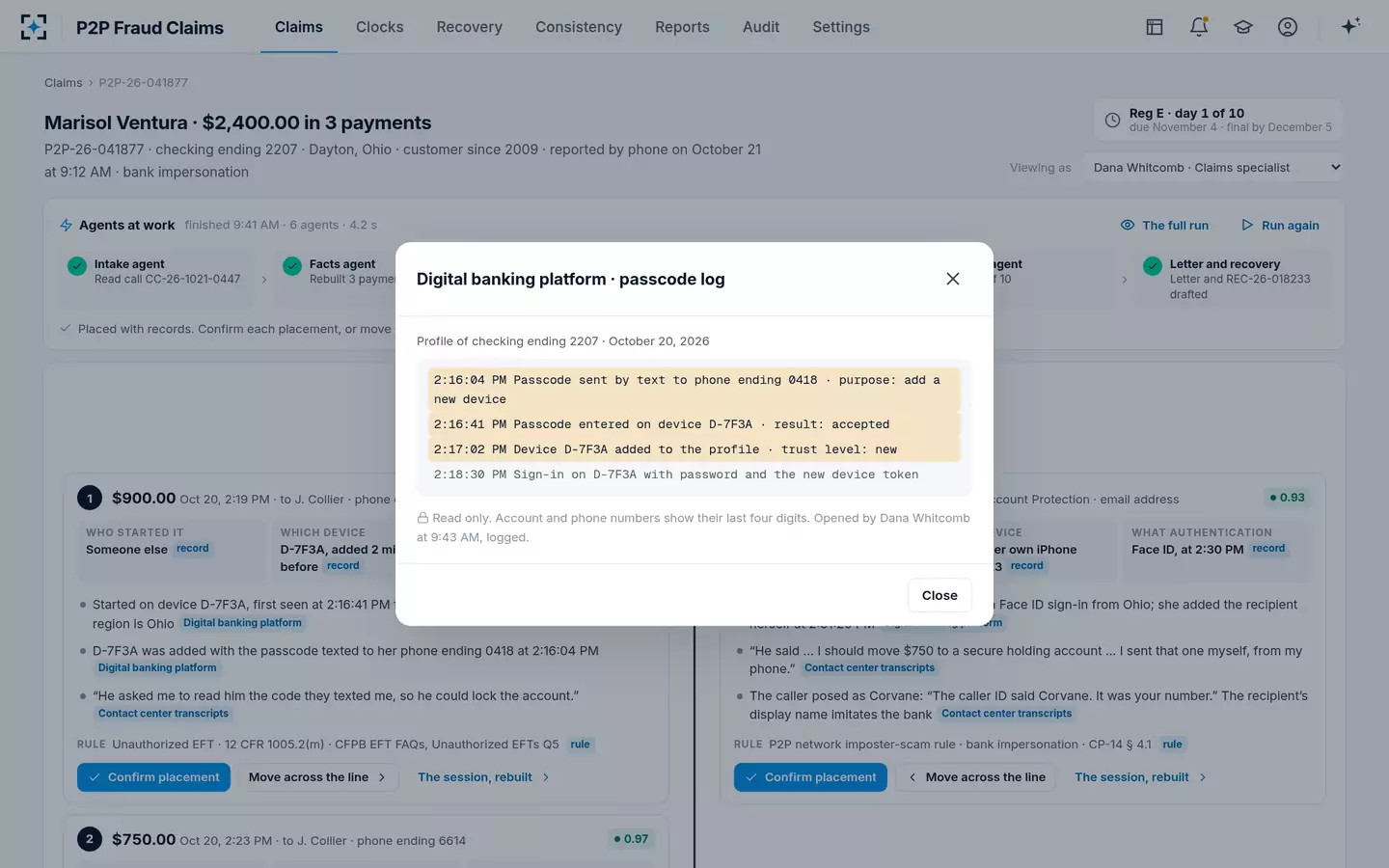
Task: Open The session, rebuilt under Unauthorized EFT rule
Action: (x=483, y=777)
